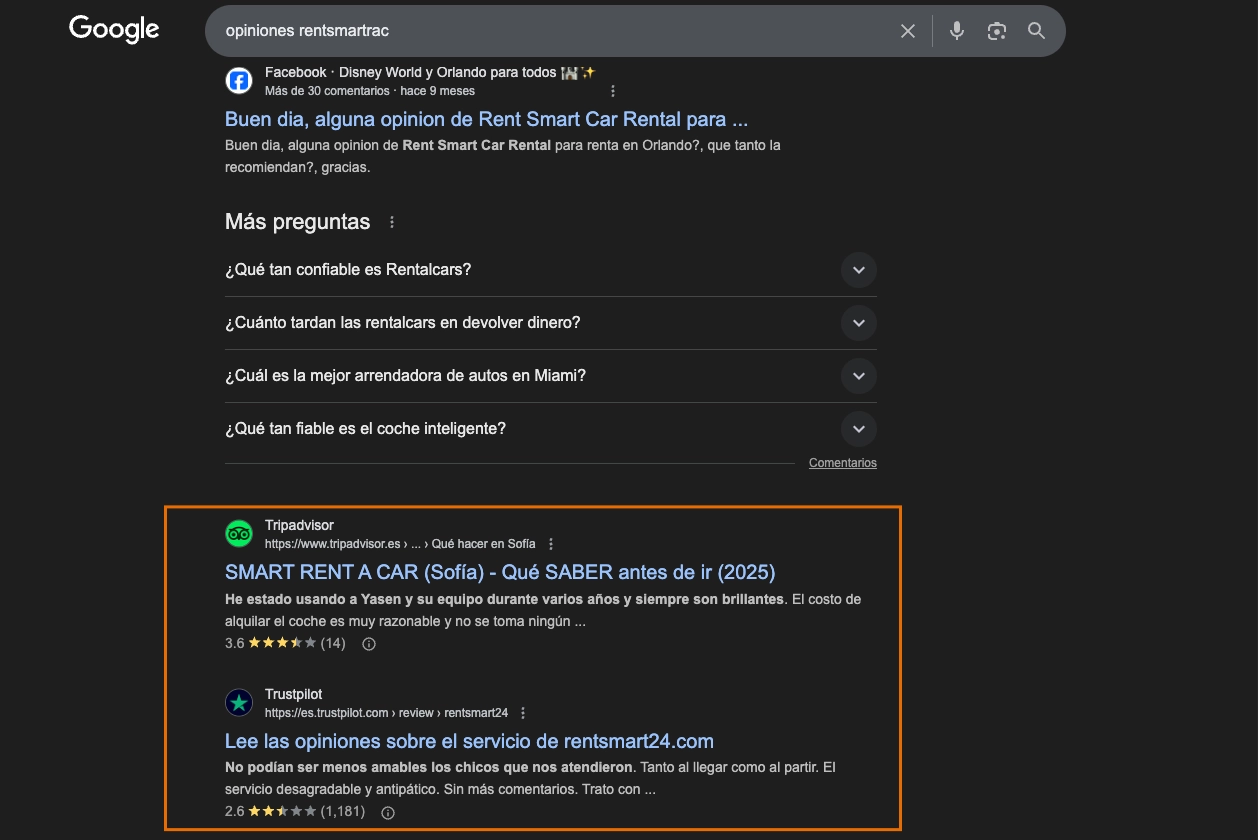
Task: Click info icon next to Tripadvisor rating
Action: point(368,644)
